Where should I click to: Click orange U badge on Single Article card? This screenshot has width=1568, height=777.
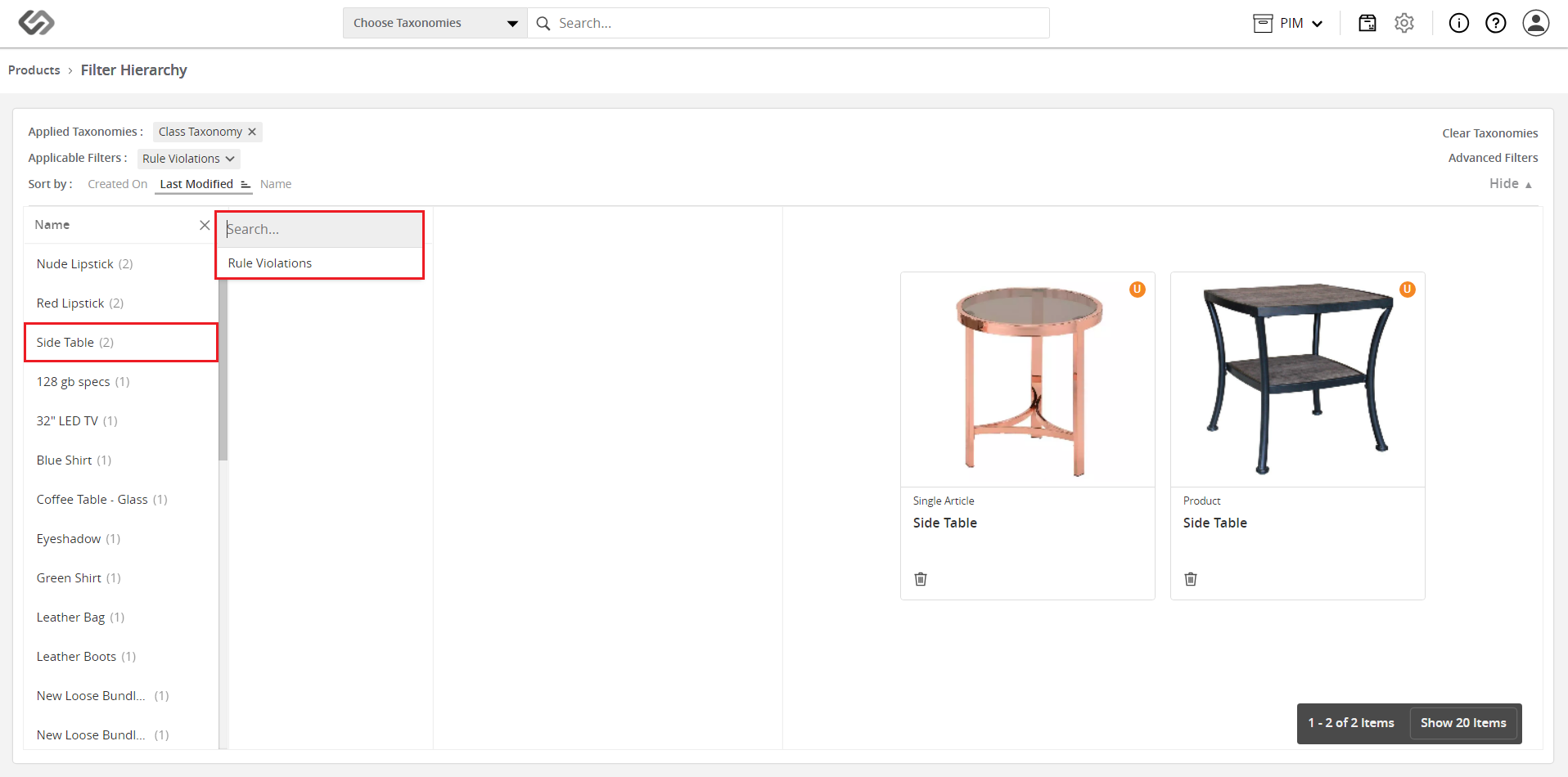coord(1137,290)
